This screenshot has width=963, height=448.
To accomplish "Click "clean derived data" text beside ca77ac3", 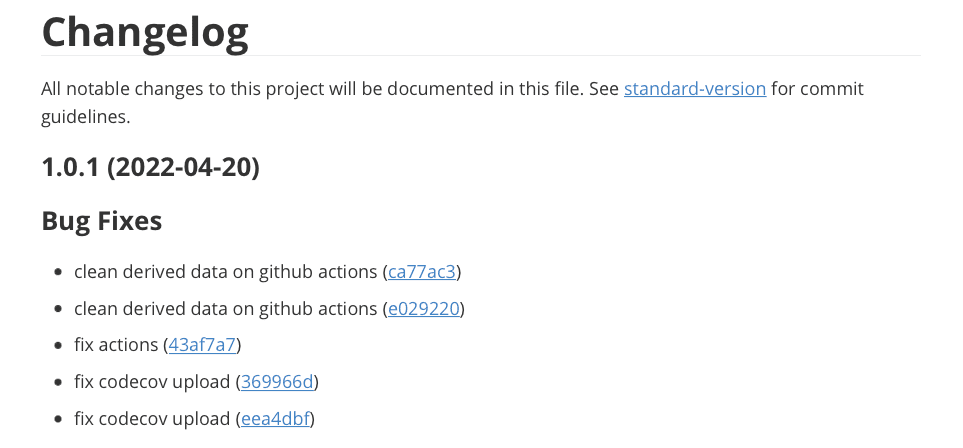I will (225, 271).
